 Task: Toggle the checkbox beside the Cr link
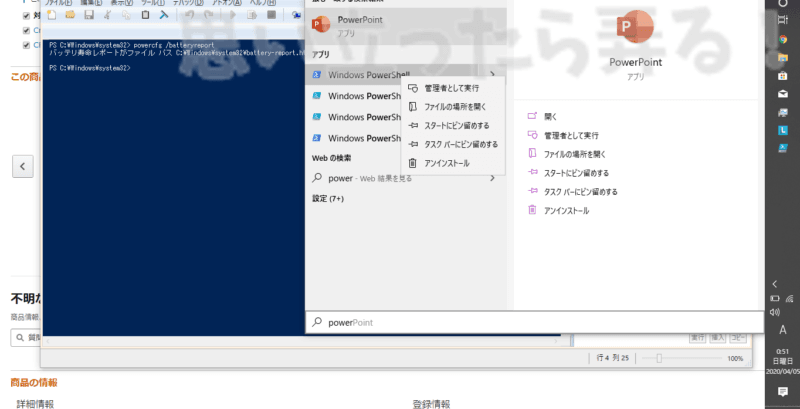[27, 30]
